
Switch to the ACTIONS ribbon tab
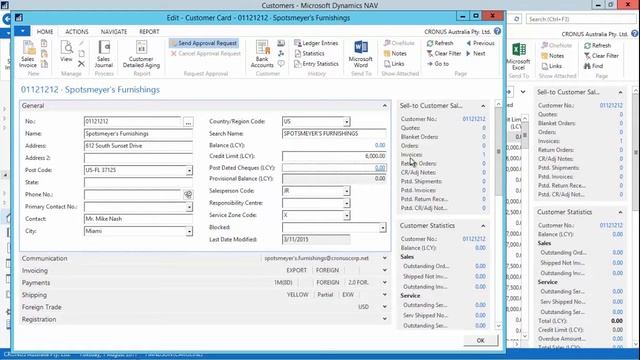pyautogui.click(x=77, y=31)
